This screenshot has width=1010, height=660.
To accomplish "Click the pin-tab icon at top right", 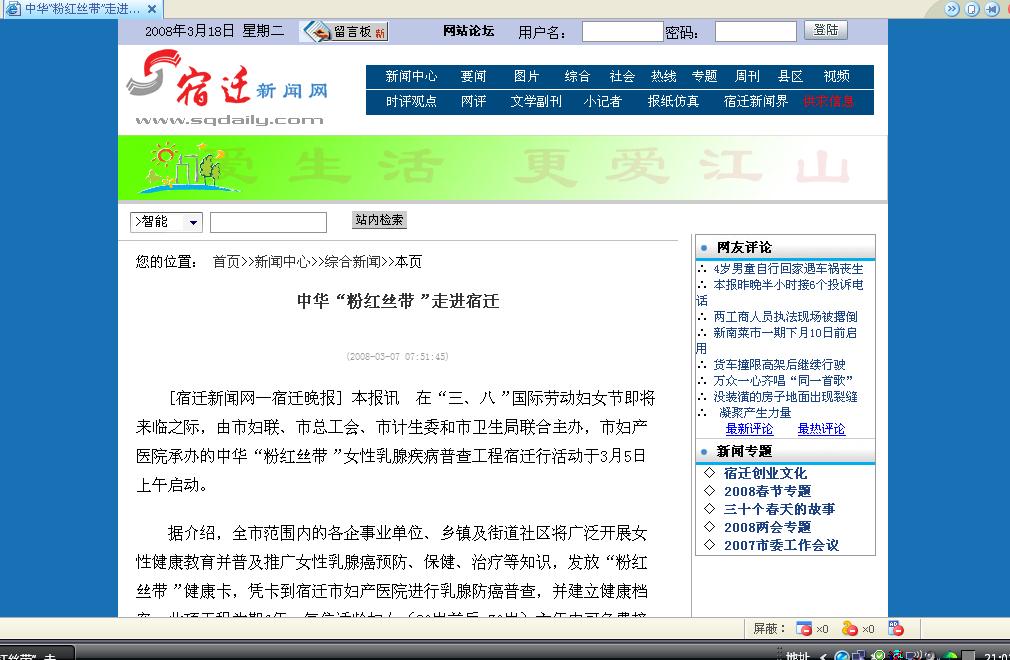I will pyautogui.click(x=993, y=9).
